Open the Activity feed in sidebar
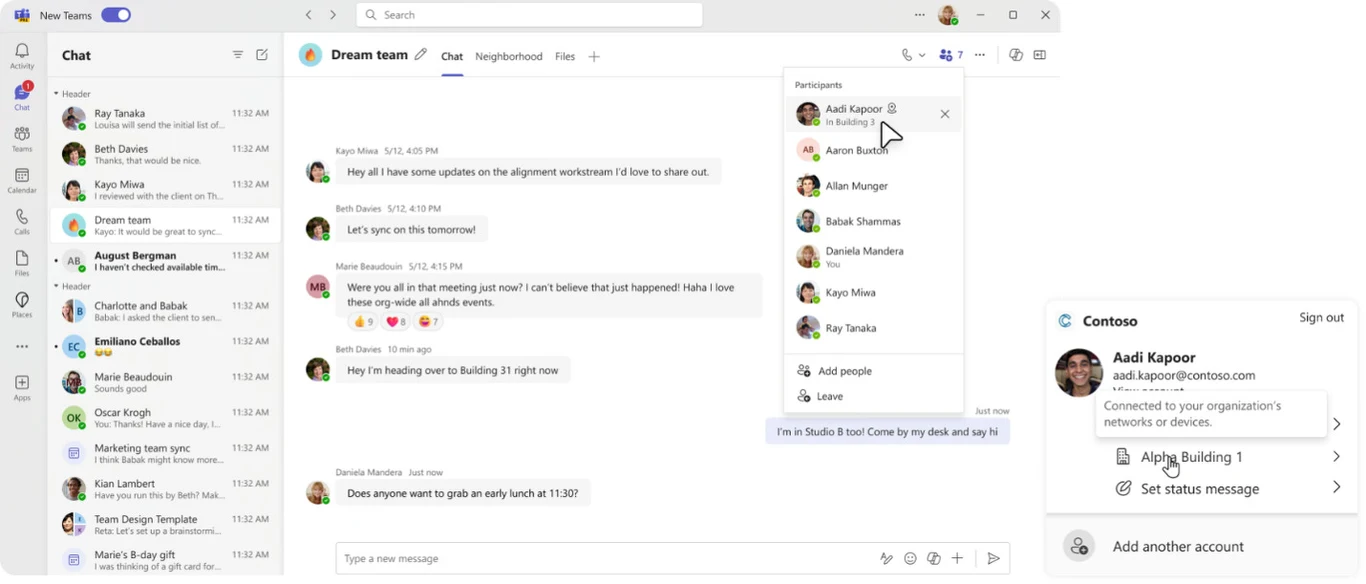Viewport: 1366px width, 584px height. (22, 56)
